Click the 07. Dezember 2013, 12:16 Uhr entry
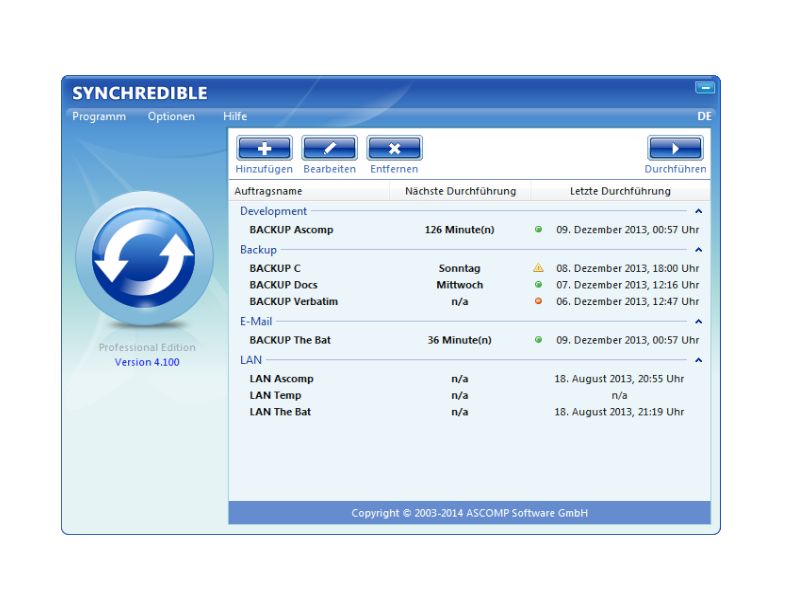 pyautogui.click(x=628, y=285)
